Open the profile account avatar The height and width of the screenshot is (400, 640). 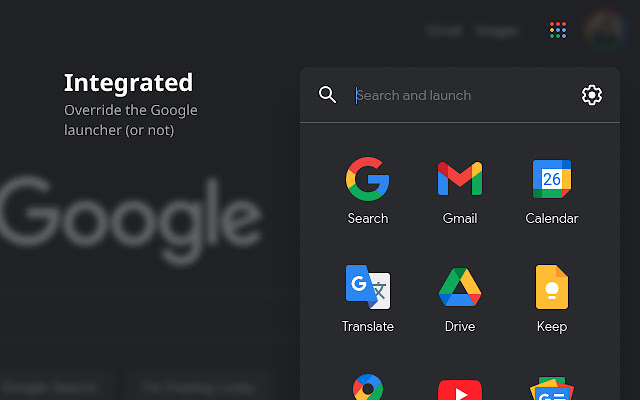pos(604,30)
